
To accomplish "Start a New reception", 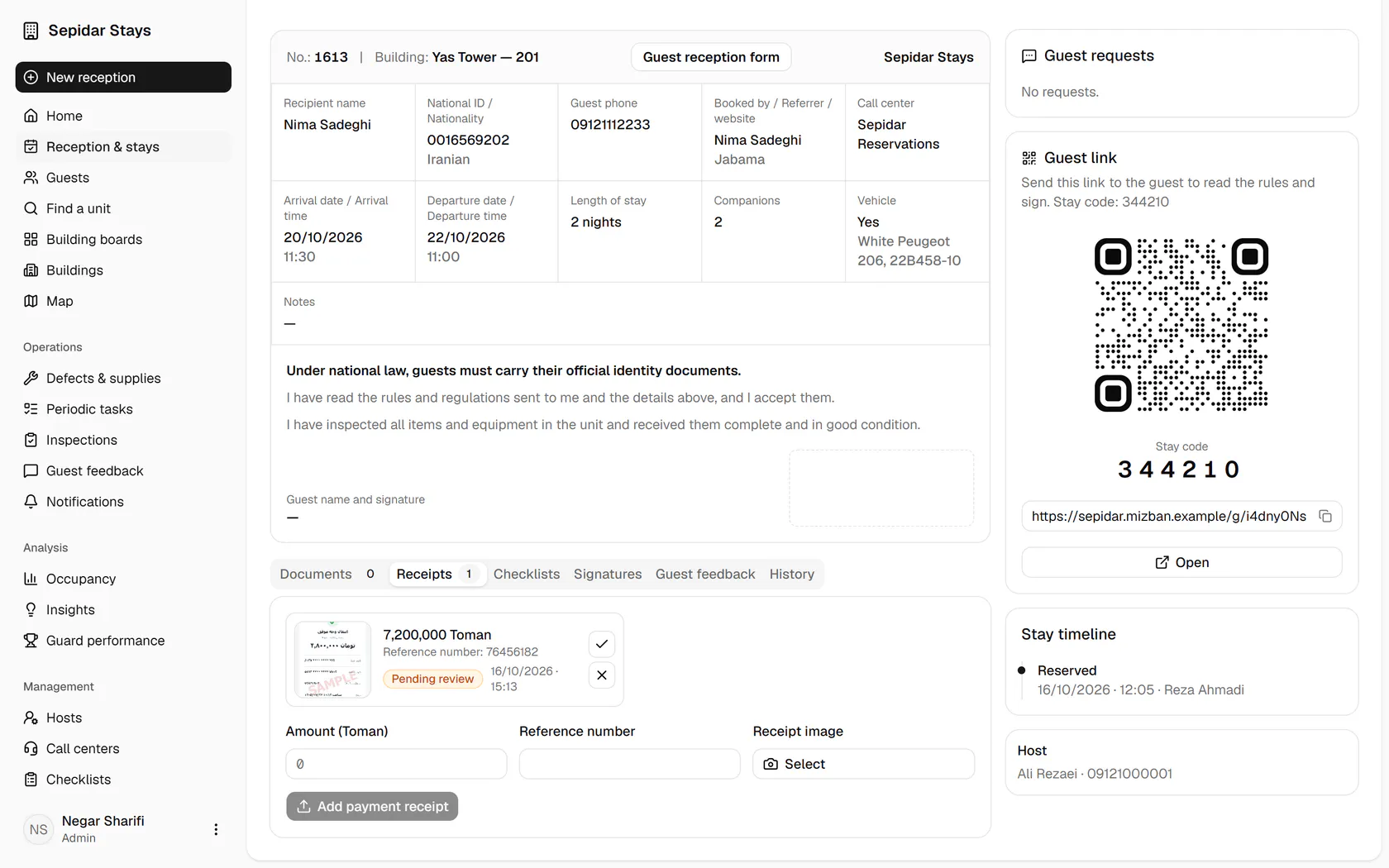I will coord(123,77).
